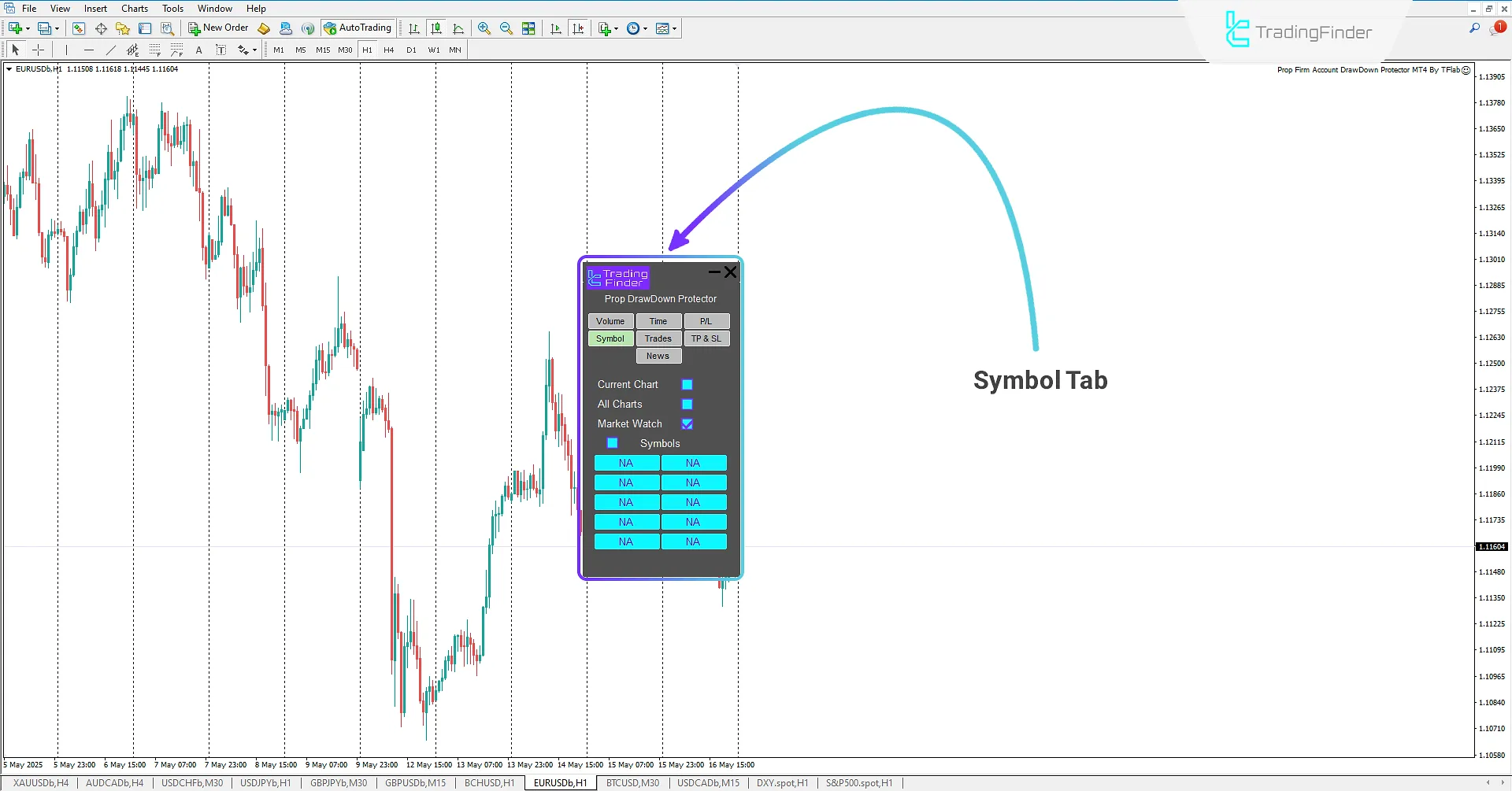Enable the Current Chart checkbox

pyautogui.click(x=687, y=384)
